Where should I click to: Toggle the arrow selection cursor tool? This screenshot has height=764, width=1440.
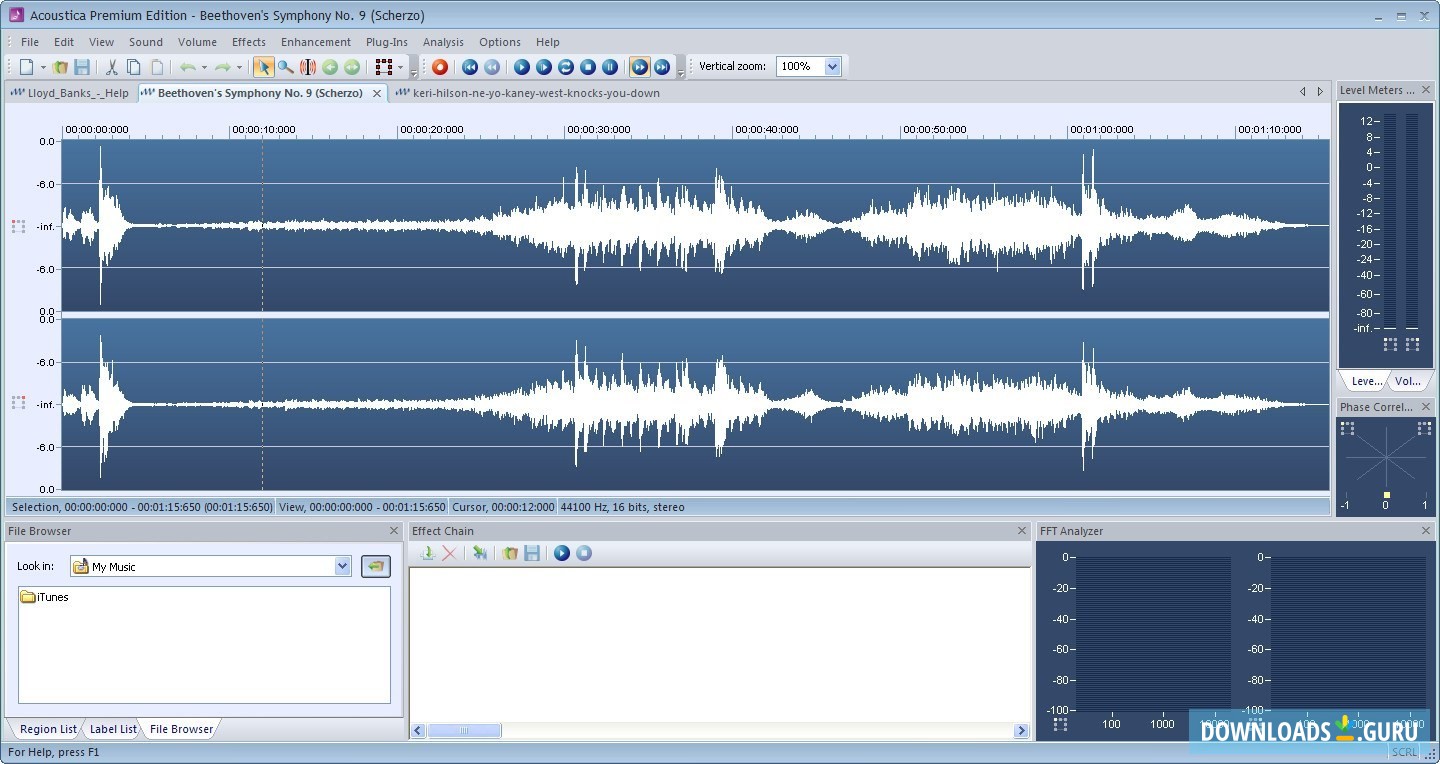click(x=263, y=67)
